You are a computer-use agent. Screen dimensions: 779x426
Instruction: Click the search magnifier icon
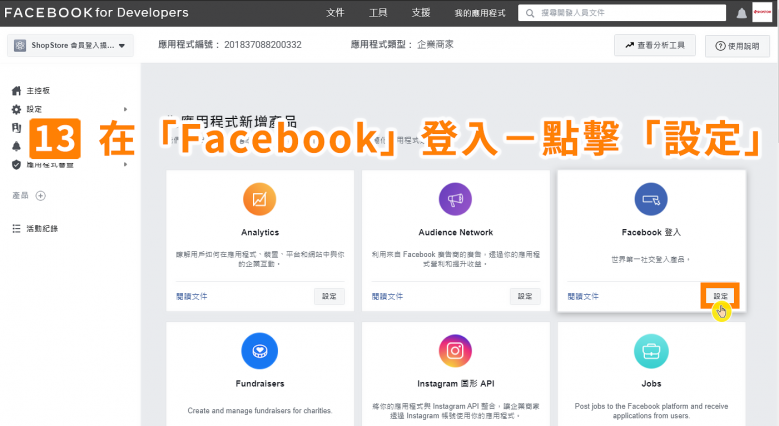coord(530,13)
